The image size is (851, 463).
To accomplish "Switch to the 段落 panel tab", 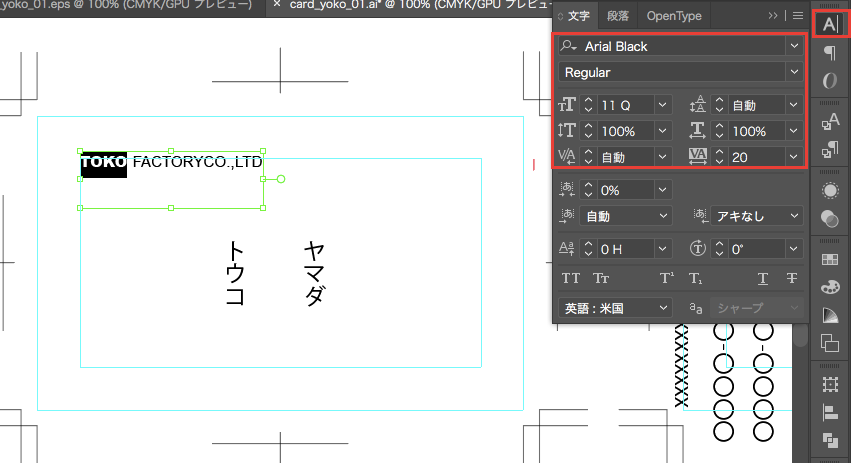I will 618,16.
